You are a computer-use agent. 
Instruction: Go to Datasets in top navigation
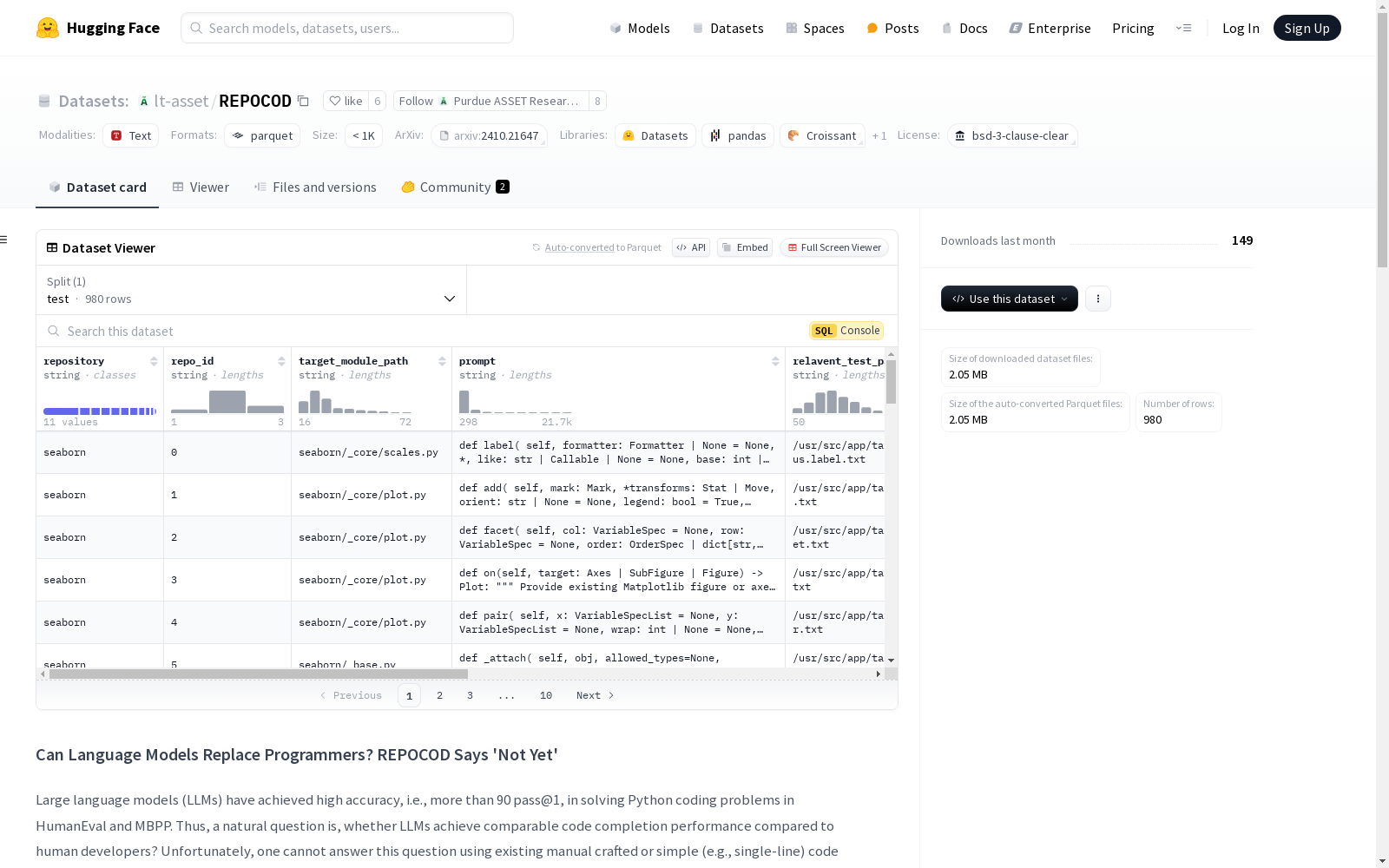727,28
